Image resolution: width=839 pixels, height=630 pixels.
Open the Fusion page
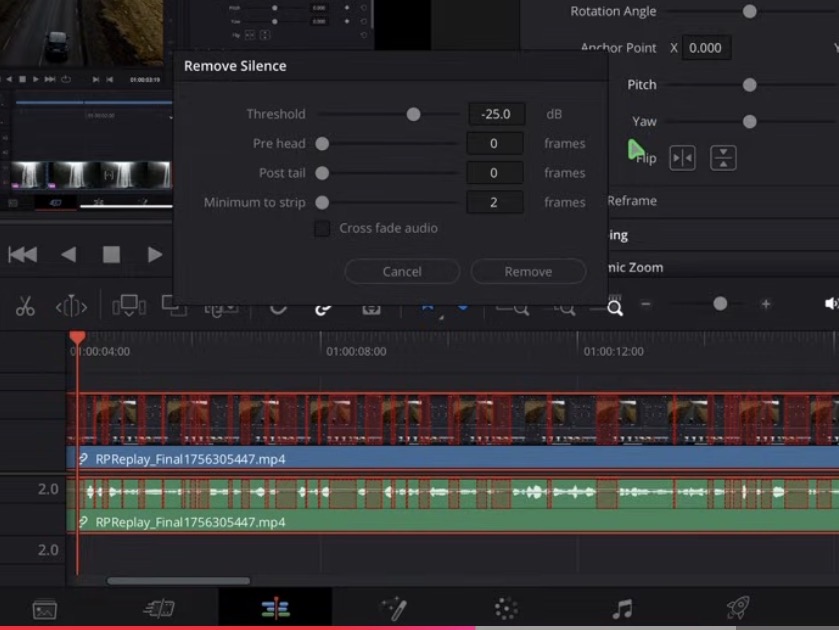pyautogui.click(x=395, y=609)
